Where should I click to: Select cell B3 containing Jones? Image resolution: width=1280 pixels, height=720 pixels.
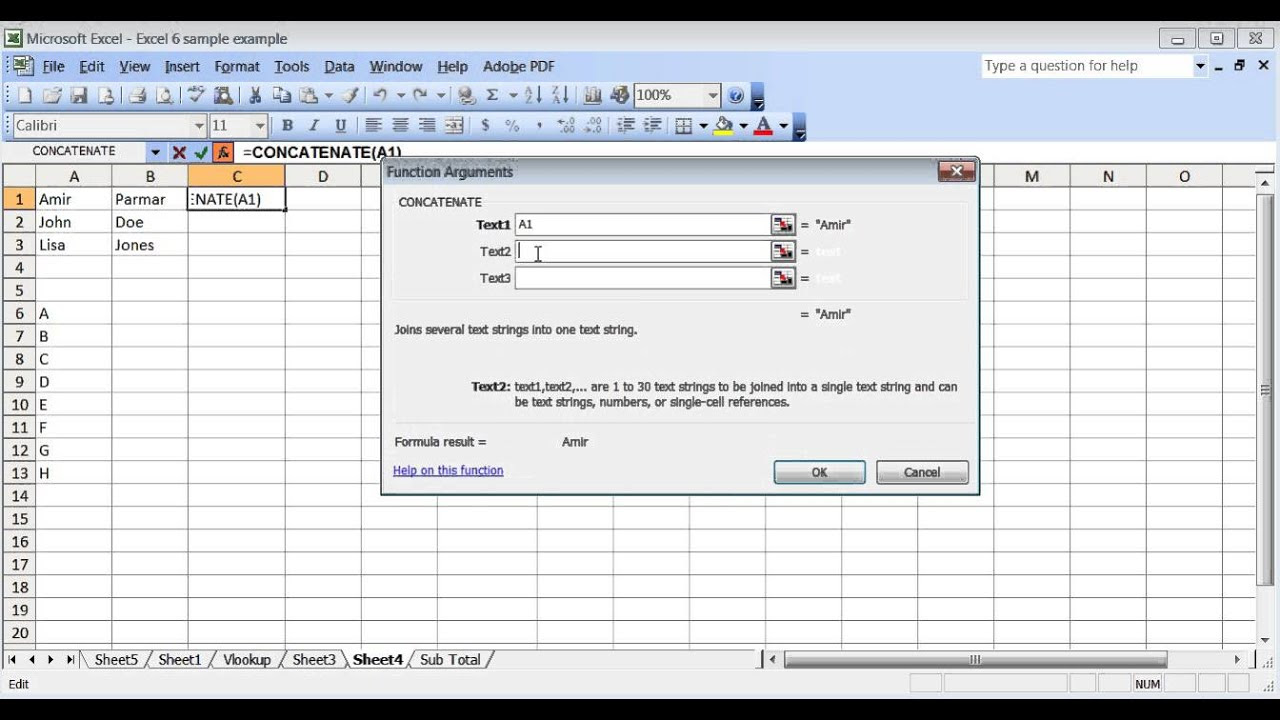(x=150, y=245)
